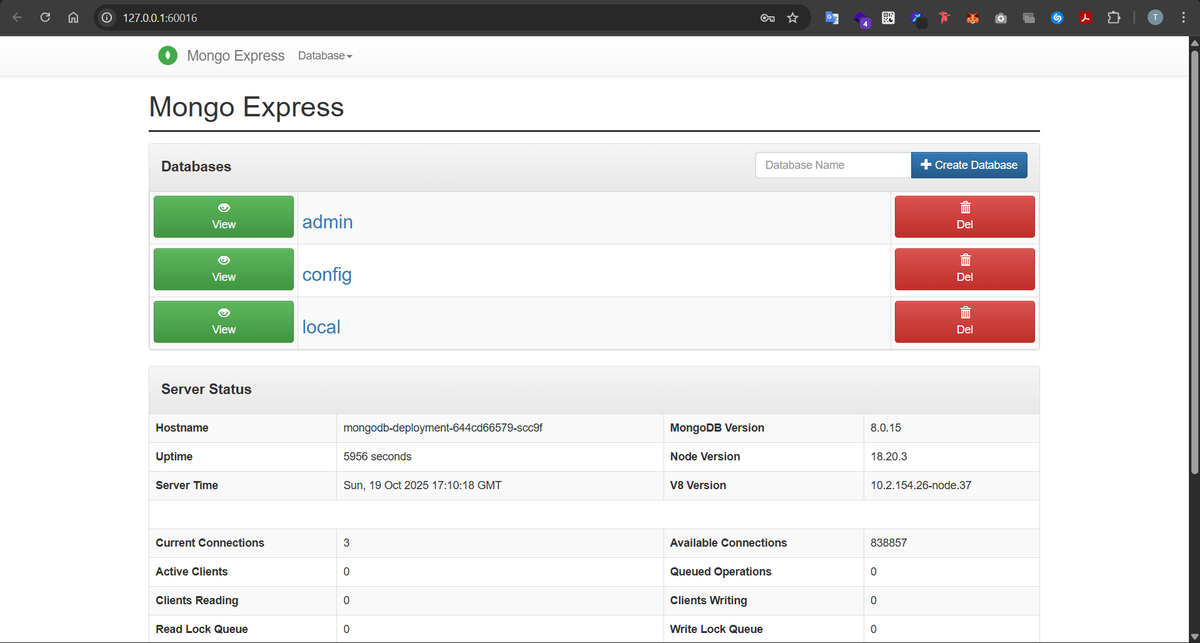The width and height of the screenshot is (1200, 643).
Task: Select hostname value mongodb-deployment-644cd66579-scc9f
Action: click(x=443, y=427)
